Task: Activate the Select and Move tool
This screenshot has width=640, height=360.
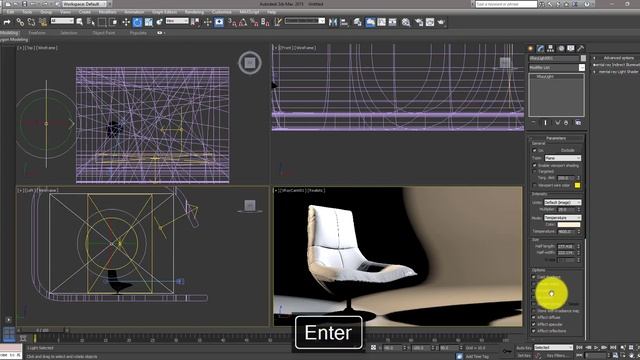Action: pyautogui.click(x=126, y=22)
